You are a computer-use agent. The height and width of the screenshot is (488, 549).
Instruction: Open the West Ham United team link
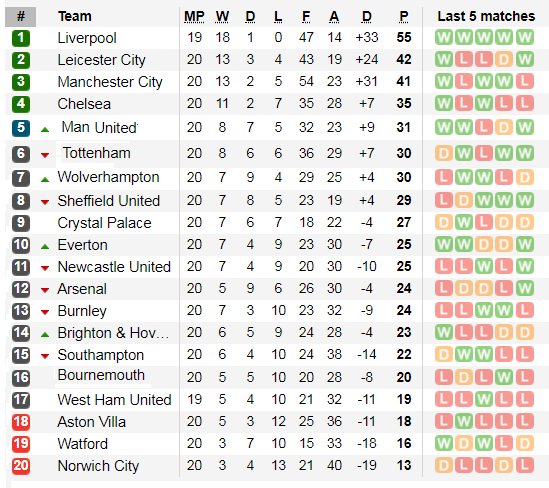[114, 400]
